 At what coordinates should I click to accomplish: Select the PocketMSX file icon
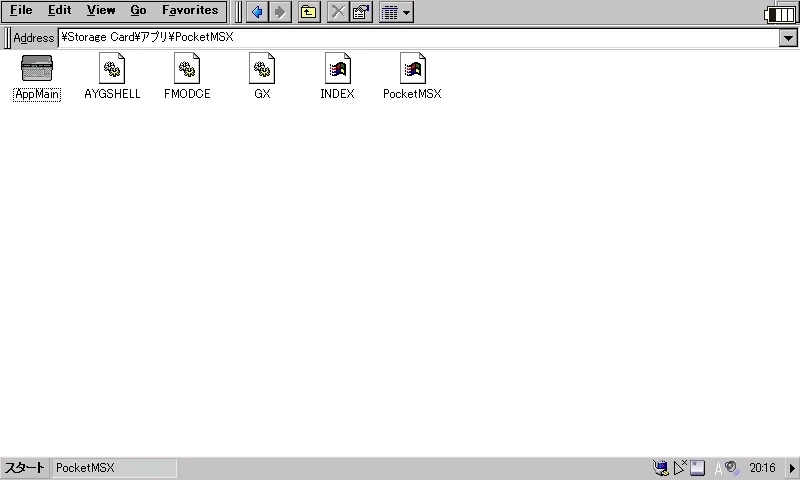click(412, 68)
